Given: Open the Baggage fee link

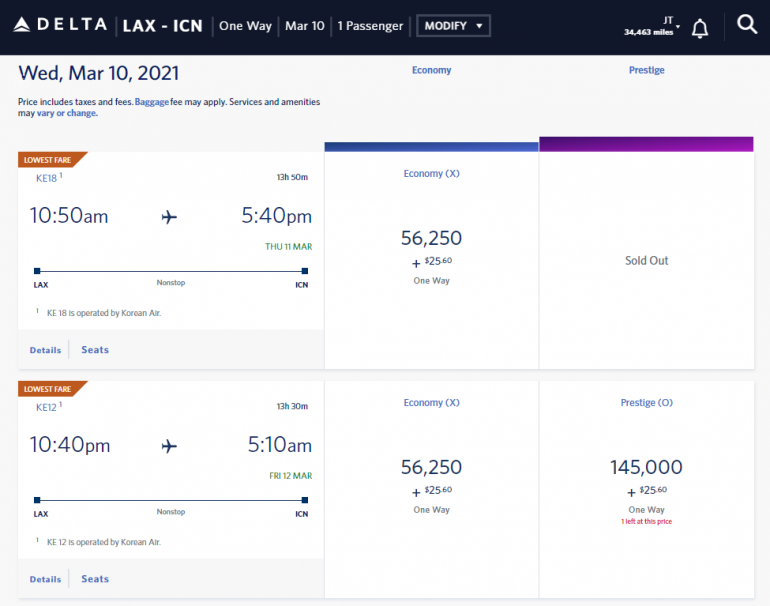Looking at the screenshot, I should click(x=153, y=102).
